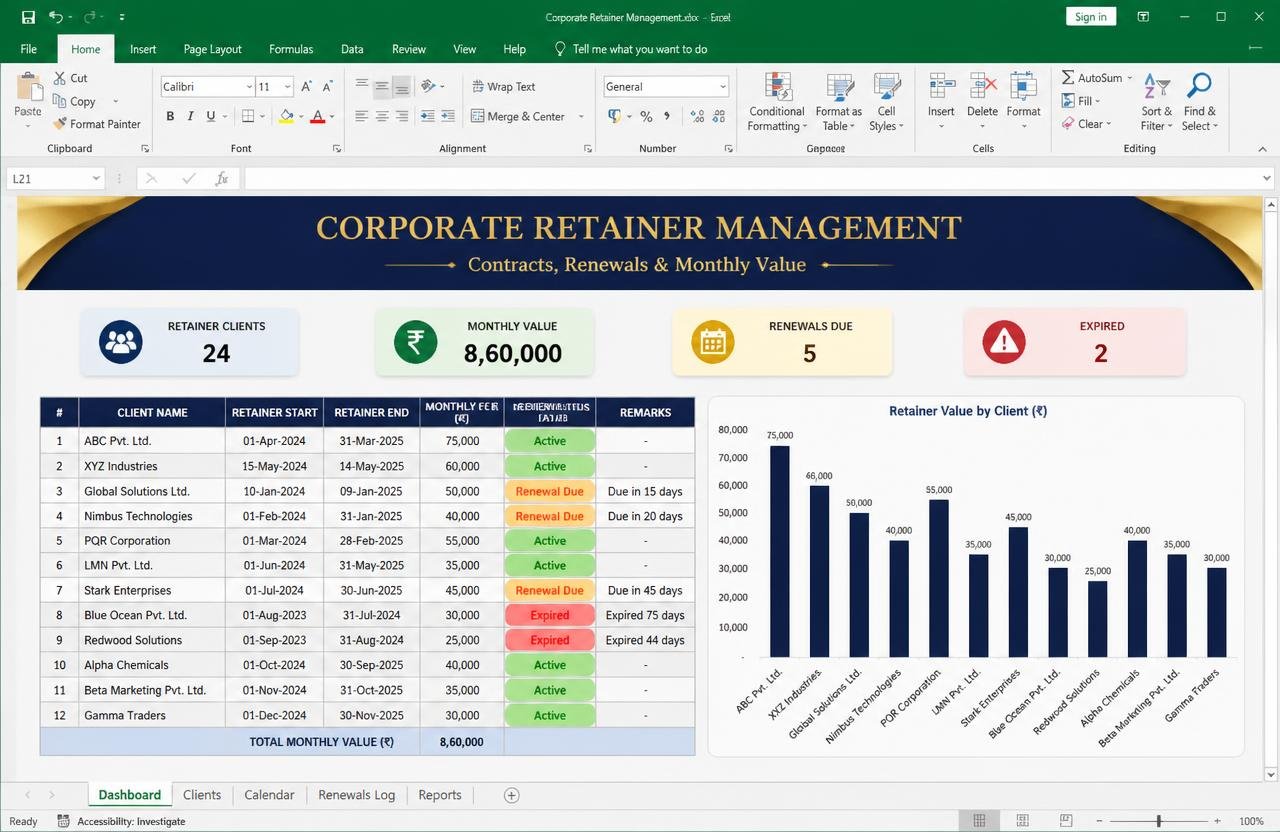
Task: Toggle the center alignment button
Action: (382, 116)
